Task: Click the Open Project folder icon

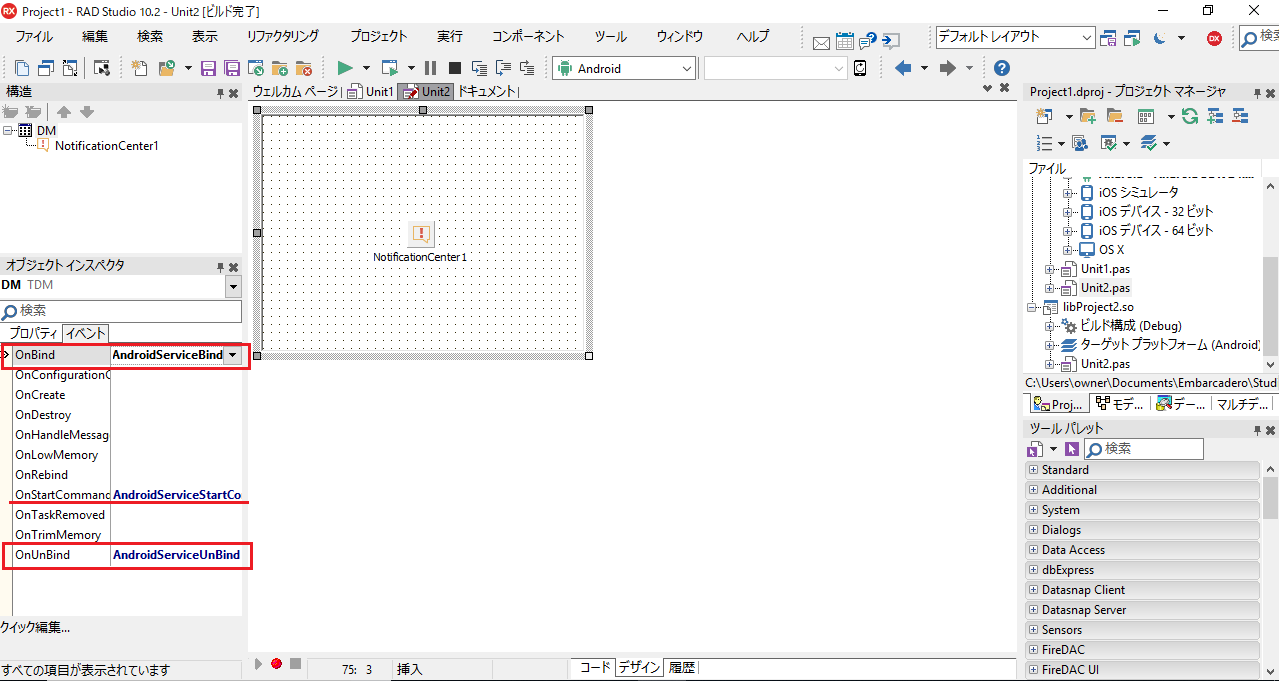Action: (x=165, y=68)
